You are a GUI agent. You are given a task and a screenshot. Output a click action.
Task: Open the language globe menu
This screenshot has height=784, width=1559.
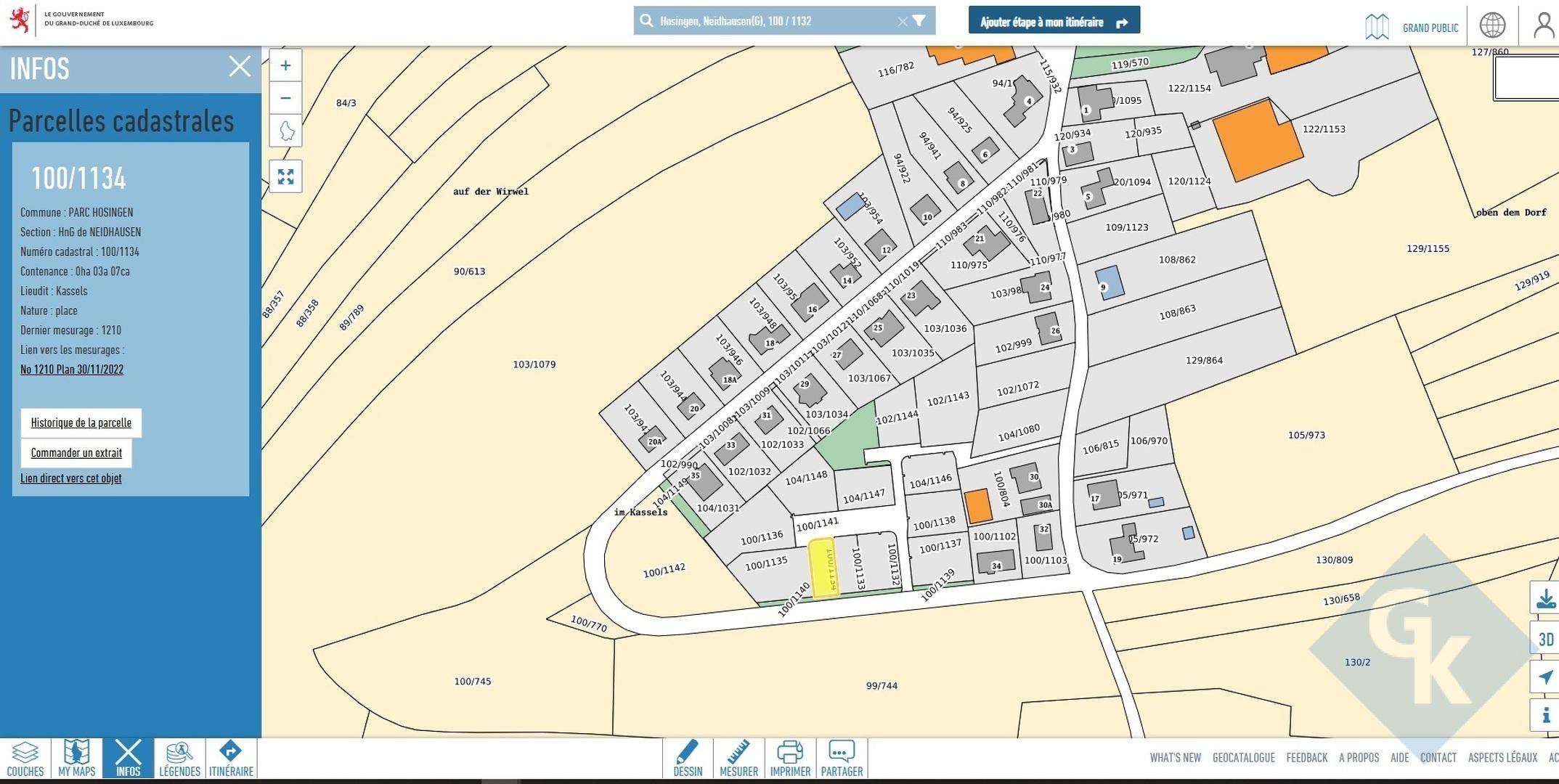pyautogui.click(x=1492, y=25)
